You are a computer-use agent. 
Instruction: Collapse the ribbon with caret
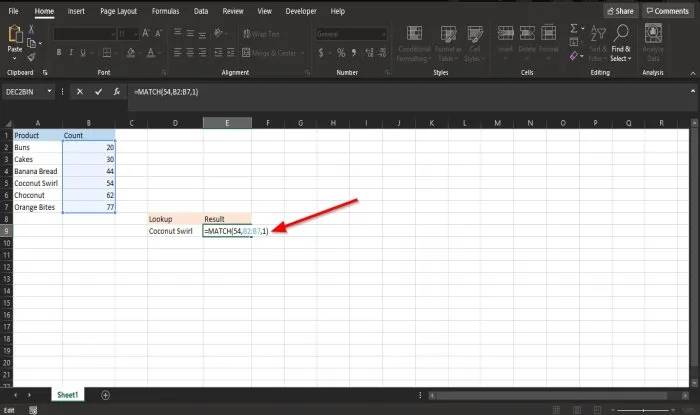[x=692, y=74]
